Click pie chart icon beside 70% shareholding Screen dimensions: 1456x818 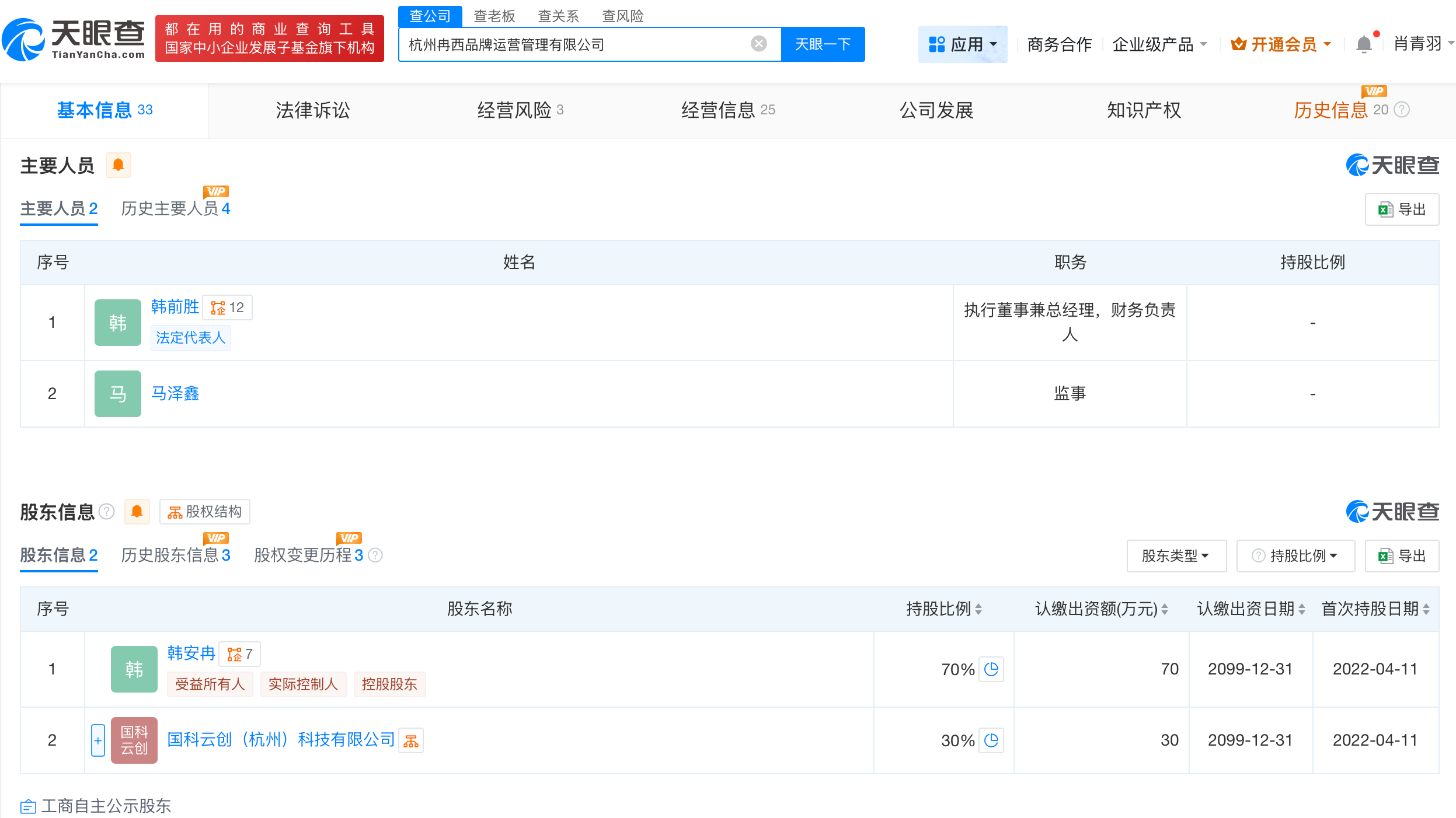point(991,669)
